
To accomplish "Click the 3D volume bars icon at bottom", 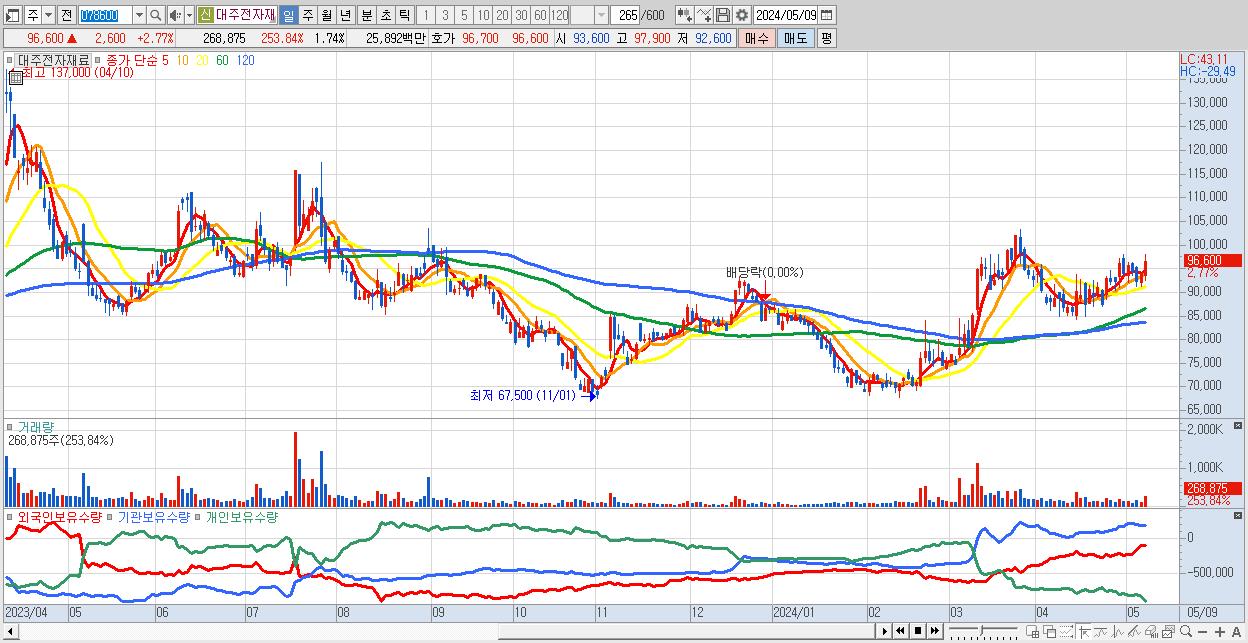I will point(1152,631).
